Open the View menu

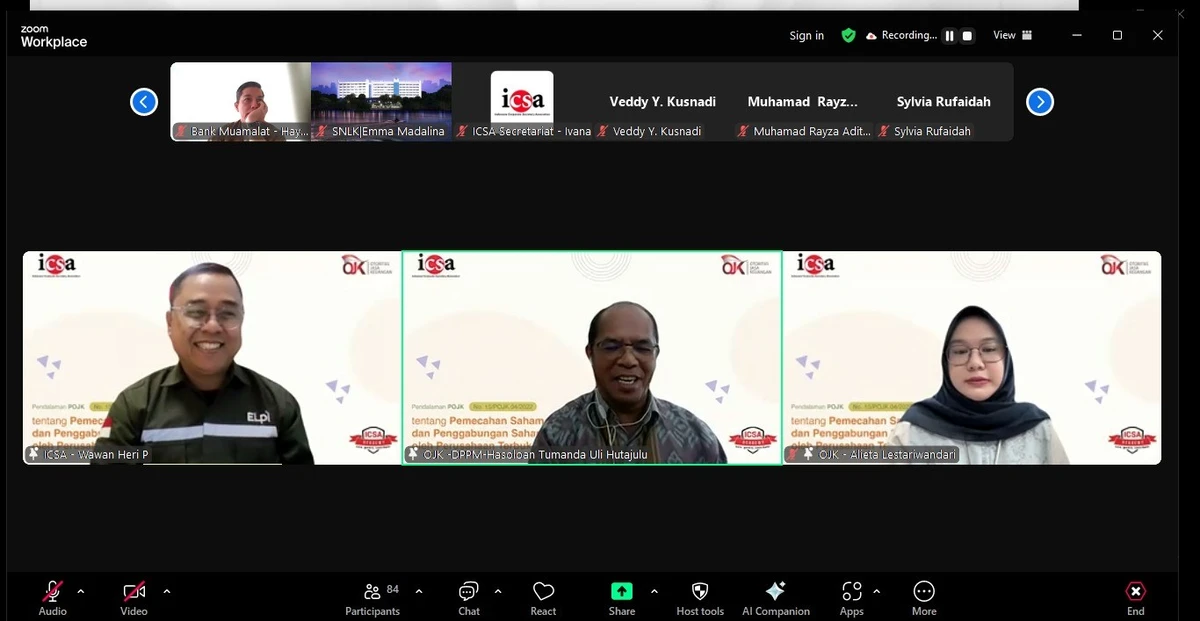click(1011, 35)
